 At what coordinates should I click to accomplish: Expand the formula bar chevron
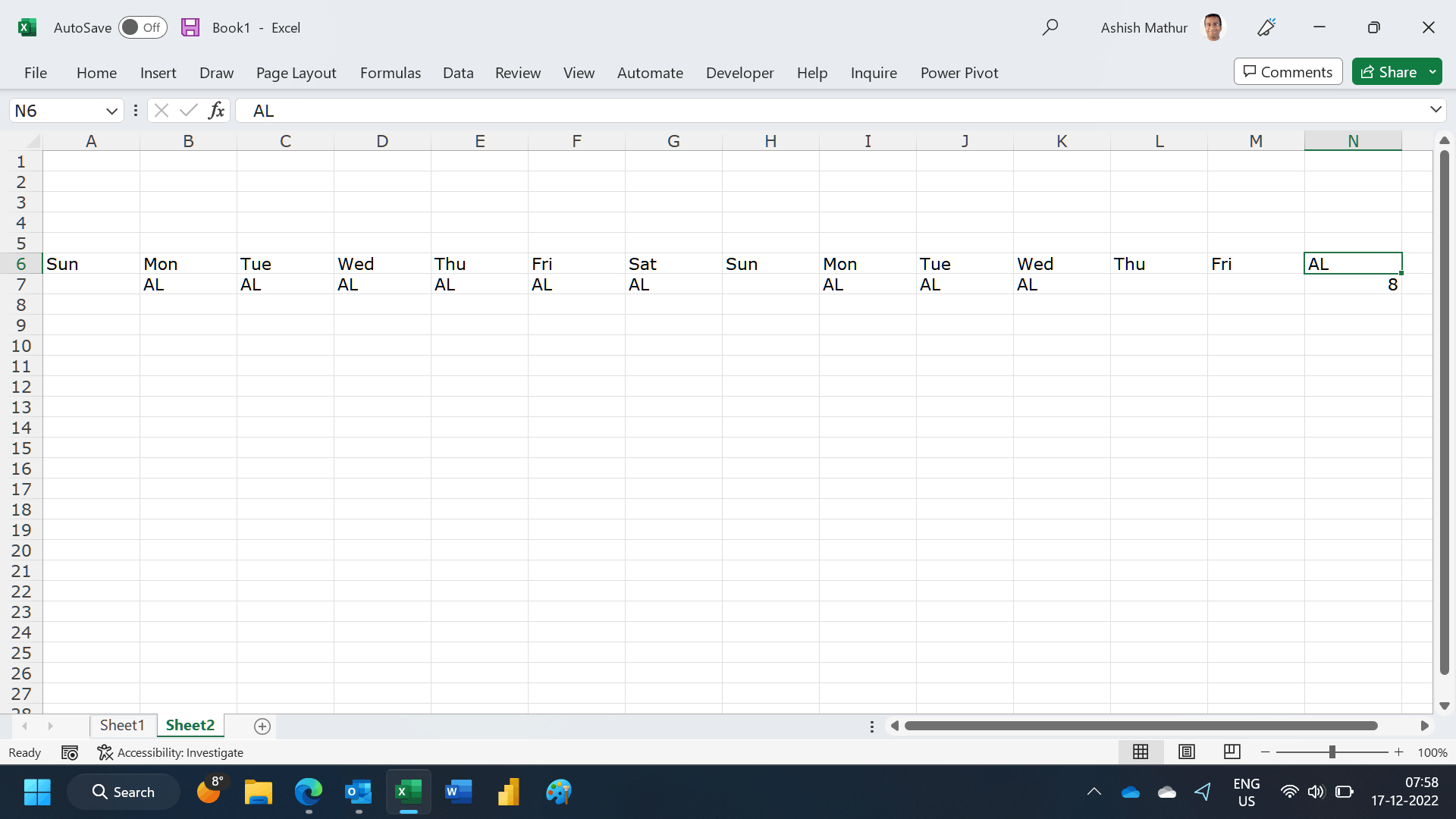point(1436,110)
